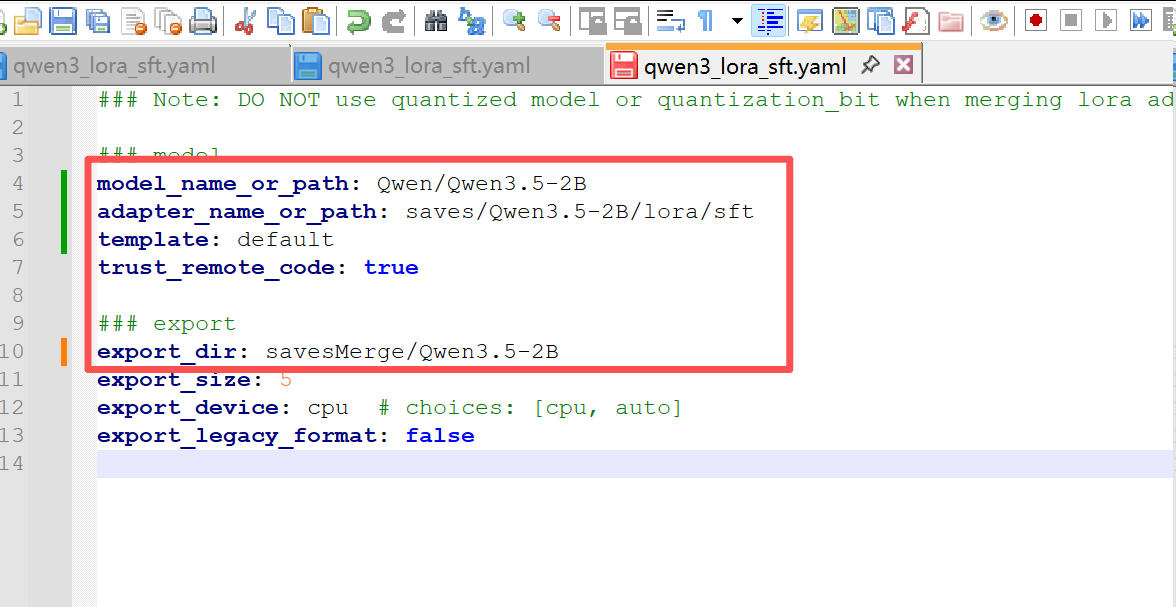Click the '### export' comment line
The height and width of the screenshot is (607, 1176).
(166, 324)
